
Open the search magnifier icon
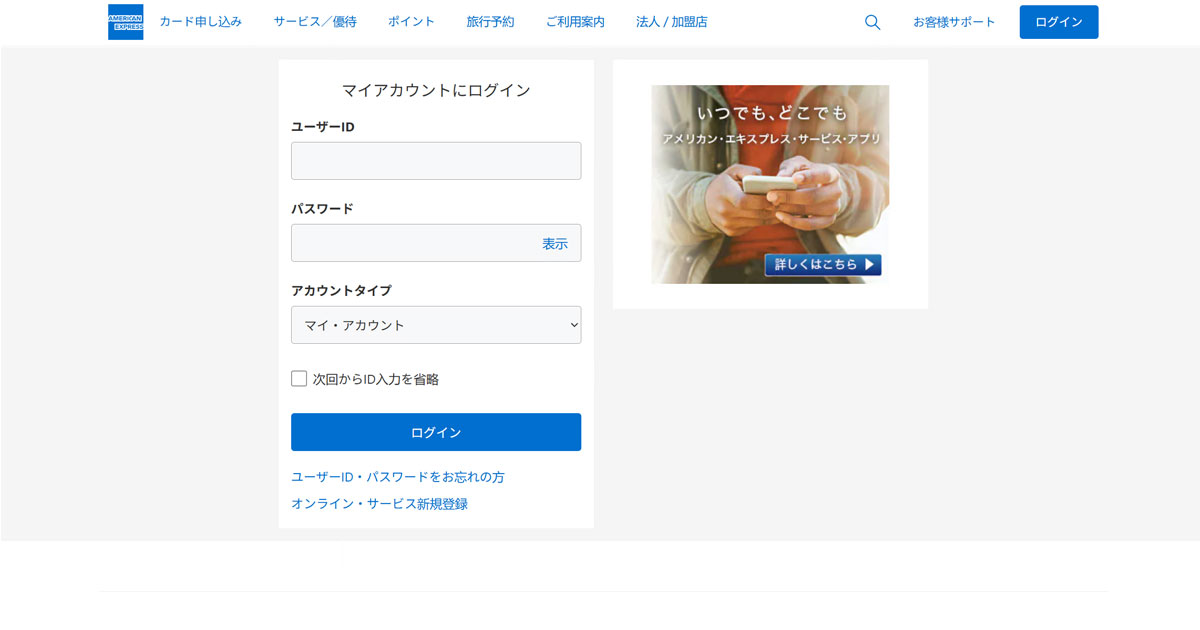point(872,22)
